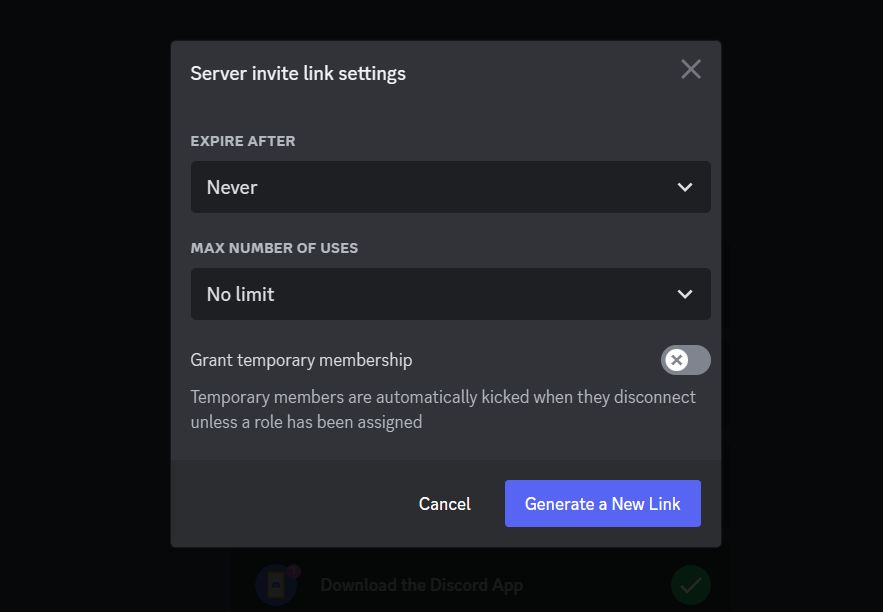Screen dimensions: 883x612
Task: Click the EXPIRE AFTER field label
Action: tap(243, 141)
